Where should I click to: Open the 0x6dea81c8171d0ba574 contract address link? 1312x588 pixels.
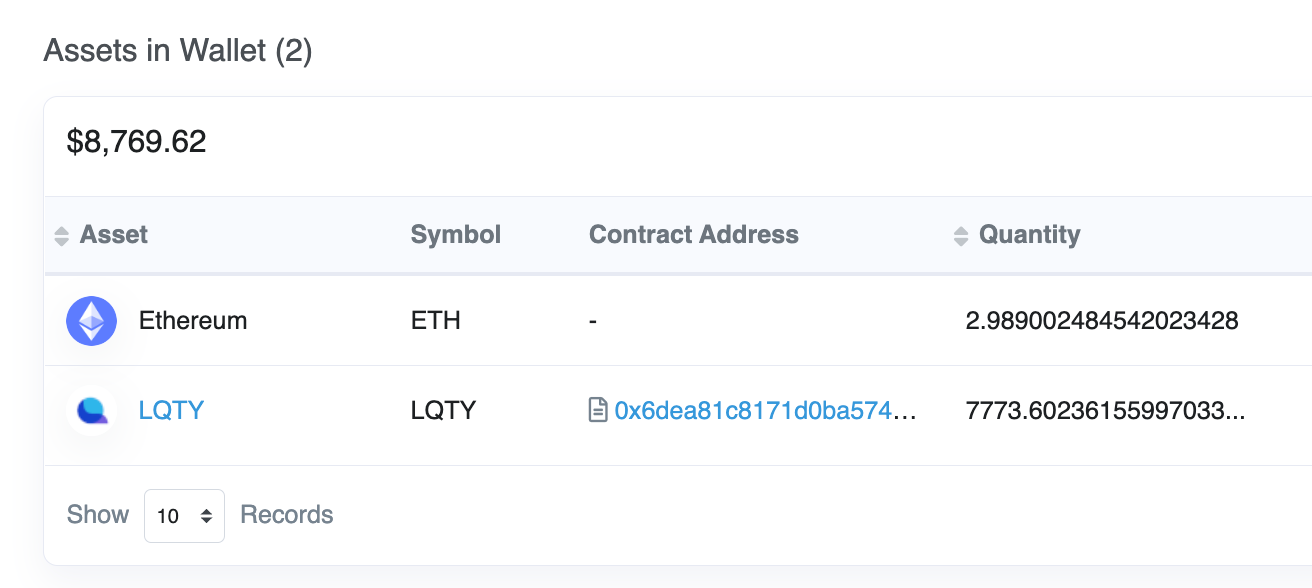[765, 410]
